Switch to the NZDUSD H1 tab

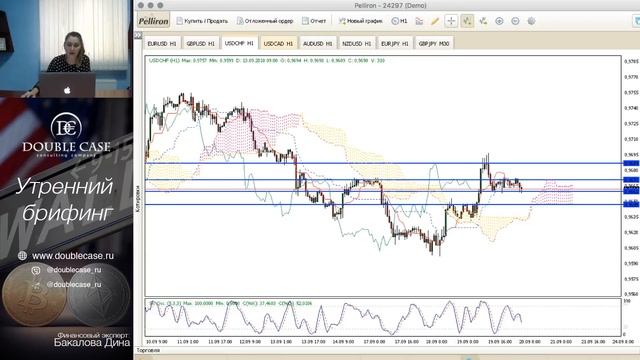pos(356,43)
